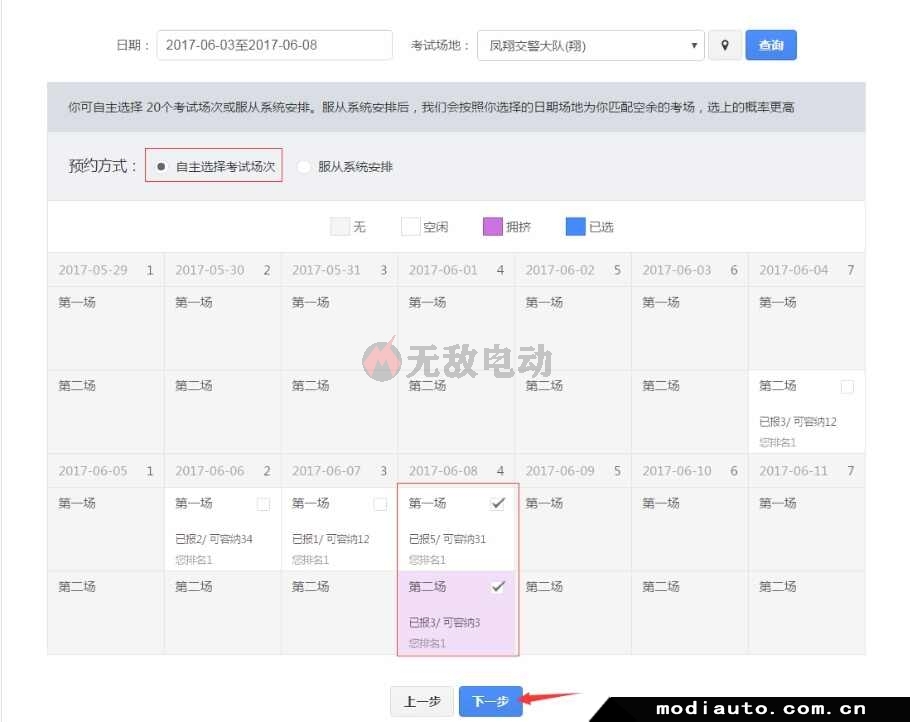
Task: Uncheck the 第一场 session on 2017-06-08
Action: [x=497, y=504]
